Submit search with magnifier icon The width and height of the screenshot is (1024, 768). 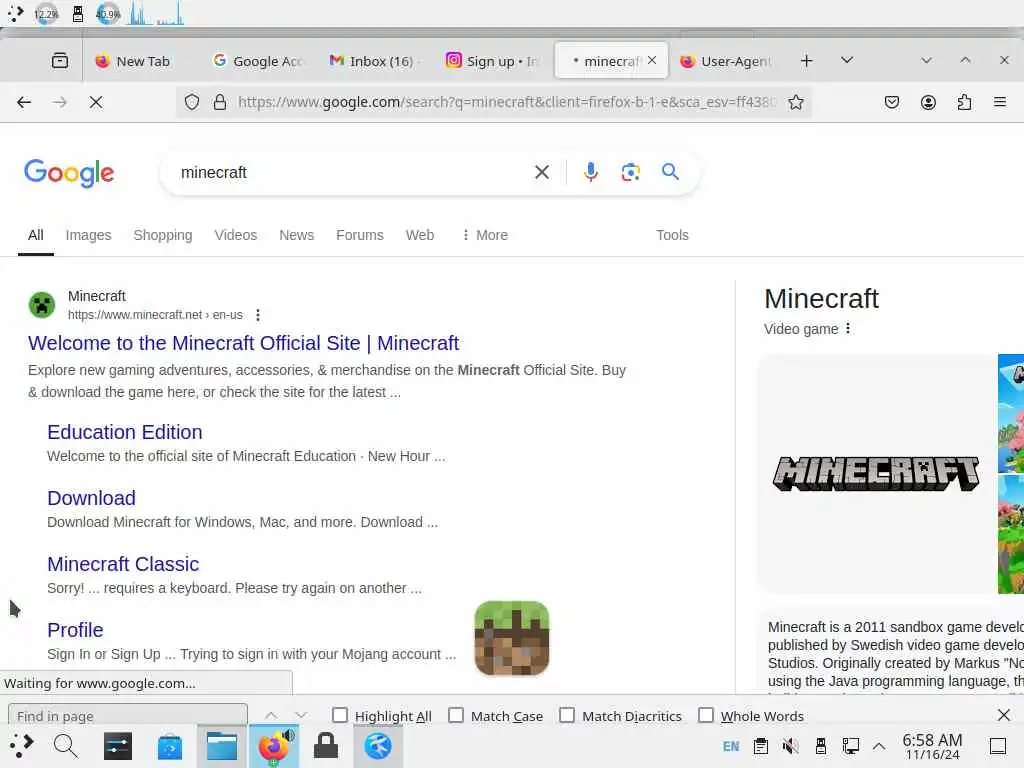click(x=670, y=172)
